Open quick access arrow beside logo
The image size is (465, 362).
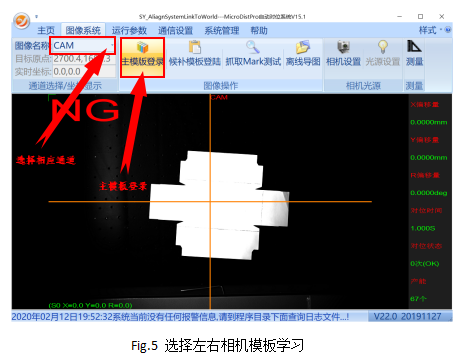point(36,16)
